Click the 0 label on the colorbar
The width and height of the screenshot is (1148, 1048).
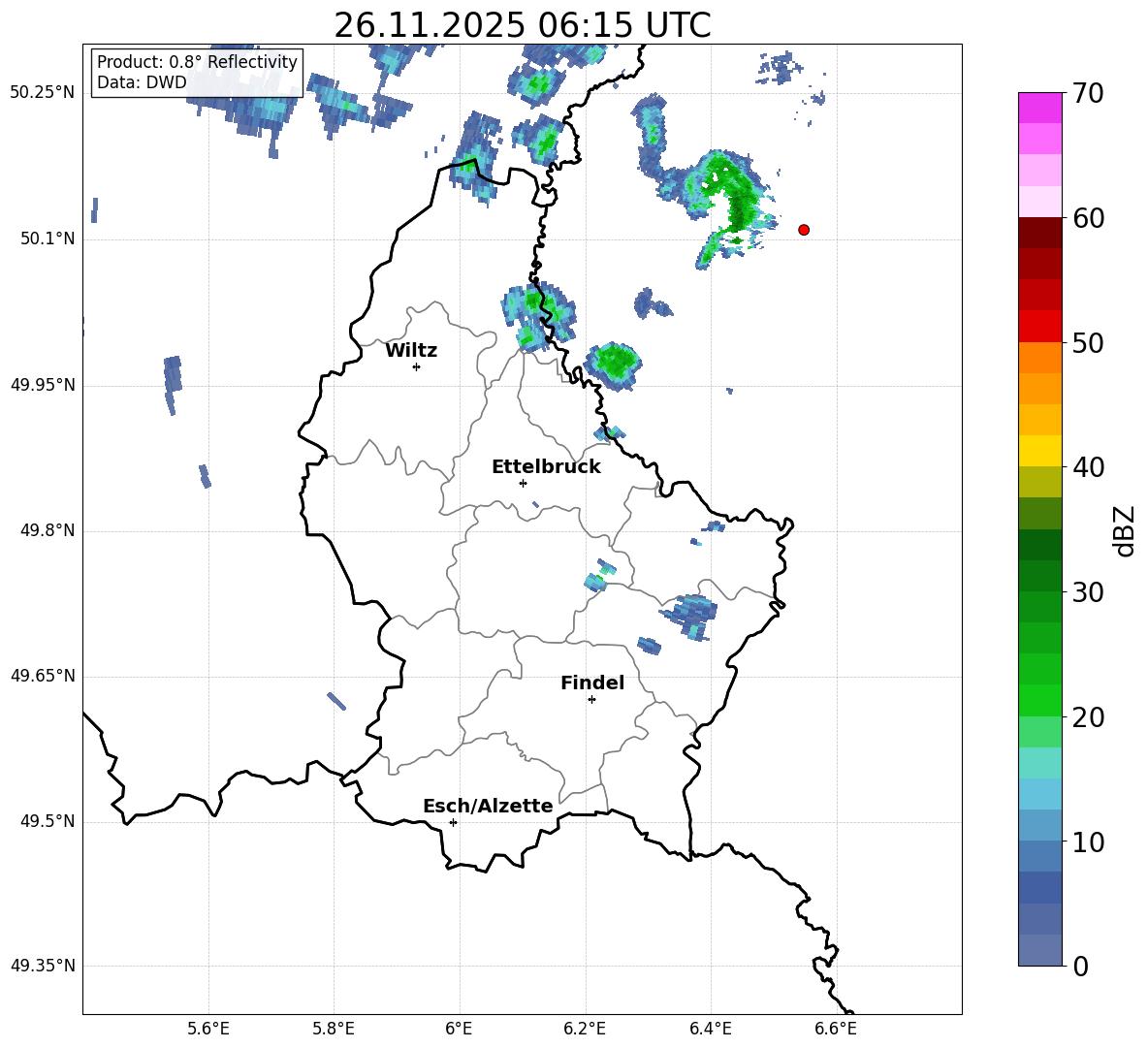pyautogui.click(x=1080, y=966)
